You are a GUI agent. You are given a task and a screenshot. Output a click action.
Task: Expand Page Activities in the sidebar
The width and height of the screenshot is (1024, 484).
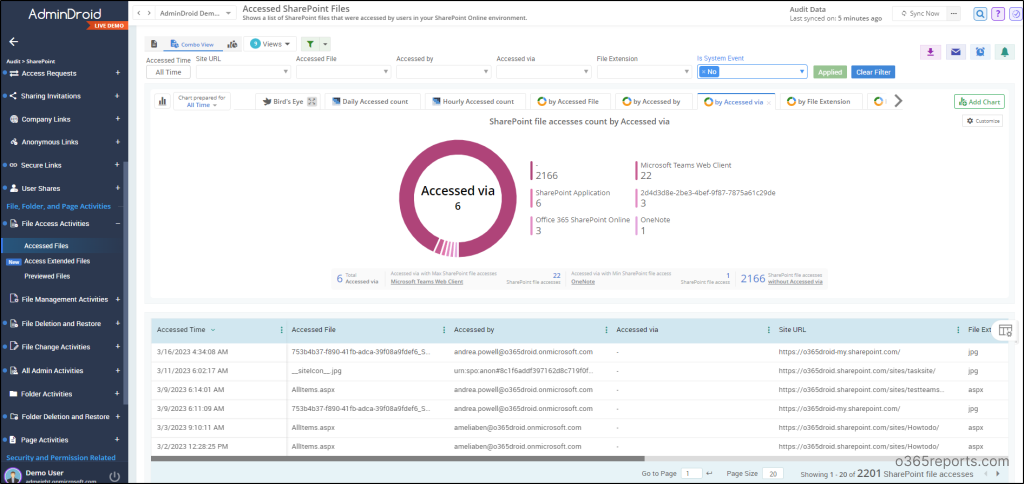click(118, 440)
